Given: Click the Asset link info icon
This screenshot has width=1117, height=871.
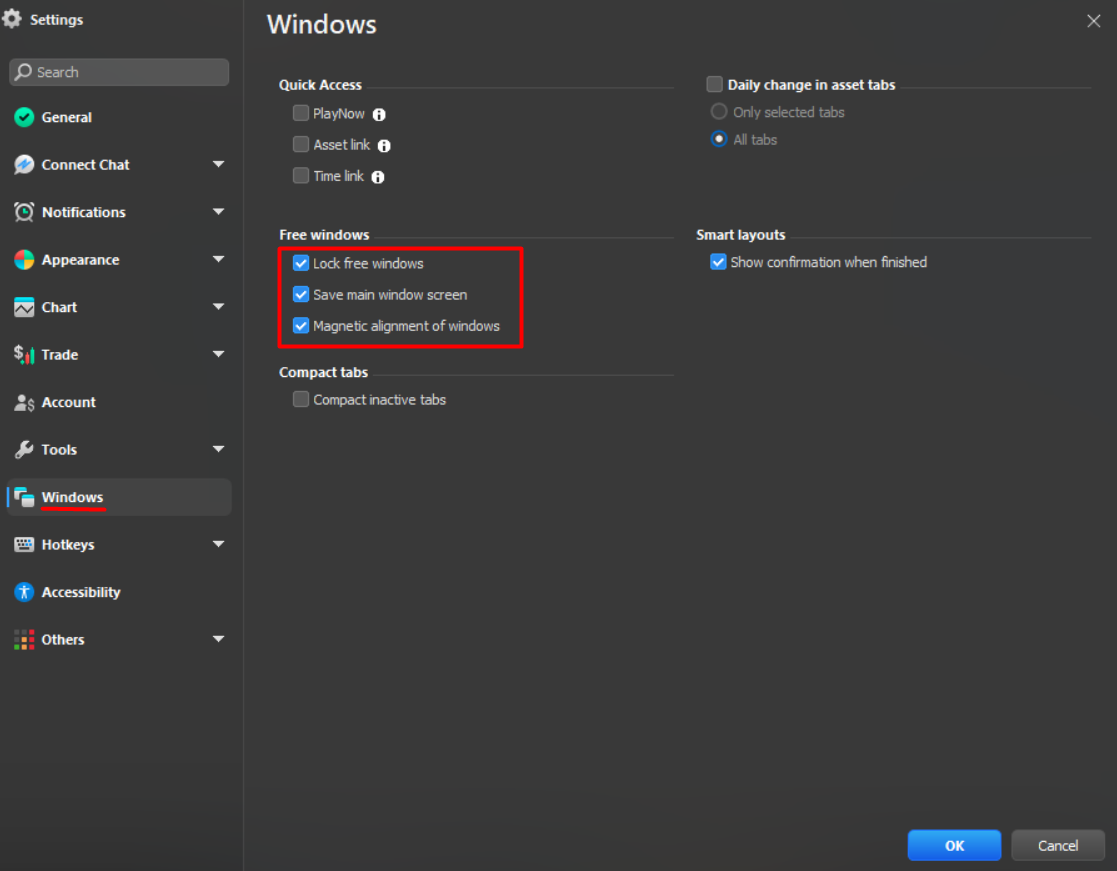Looking at the screenshot, I should click(384, 146).
